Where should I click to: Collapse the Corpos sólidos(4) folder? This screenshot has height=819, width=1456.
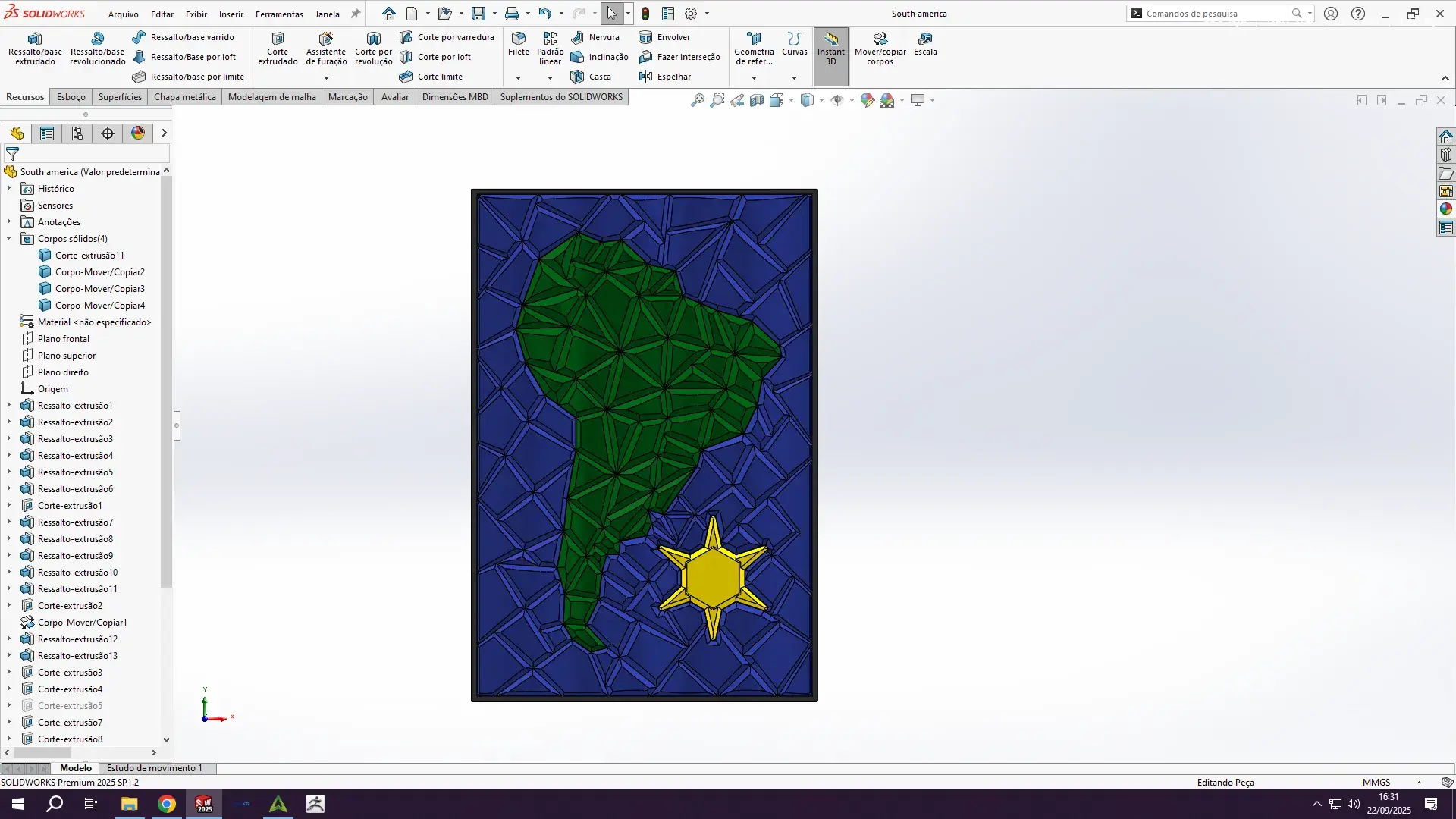[x=9, y=238]
